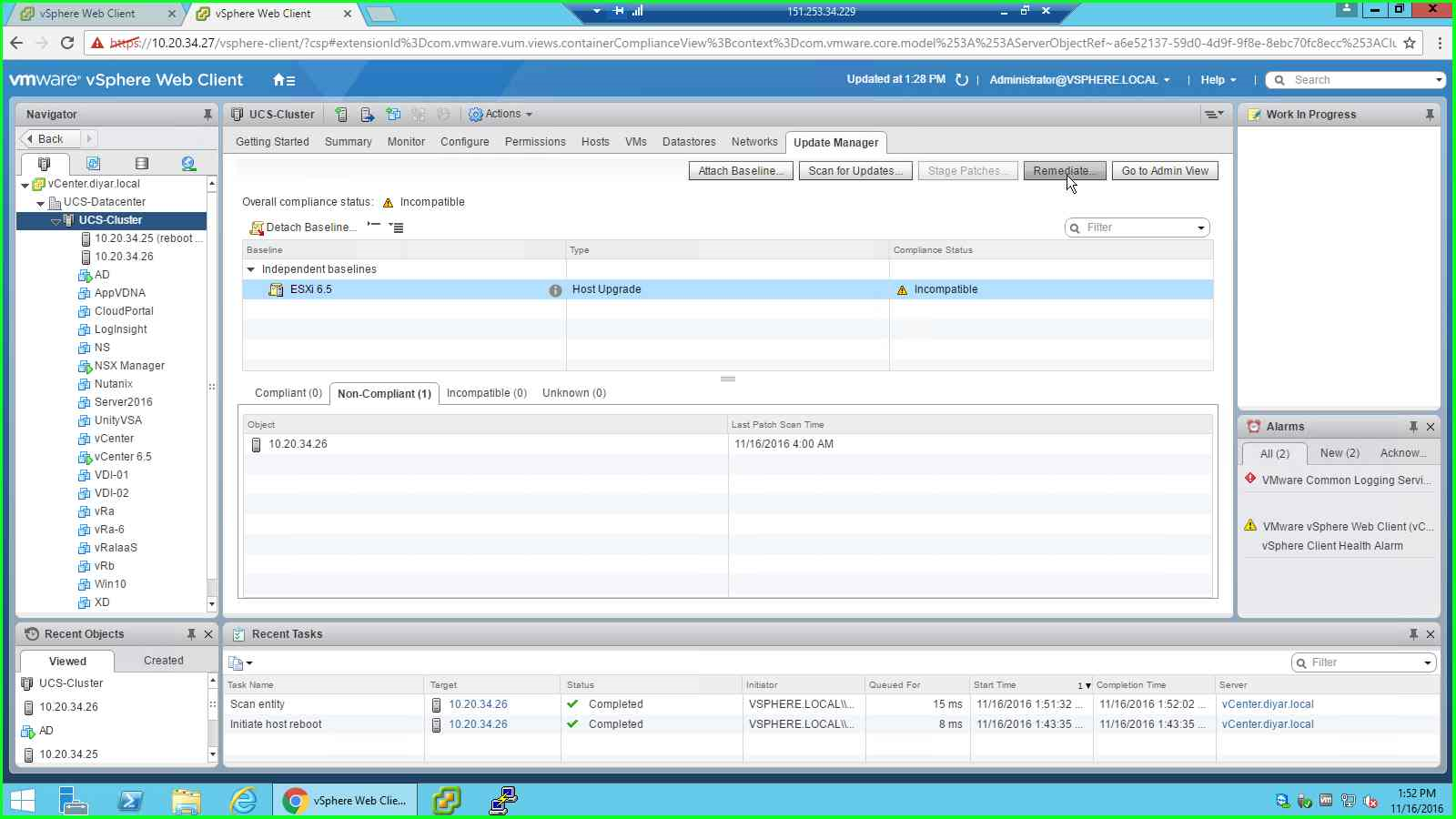Open the vSphere Home menu icon

point(284,80)
